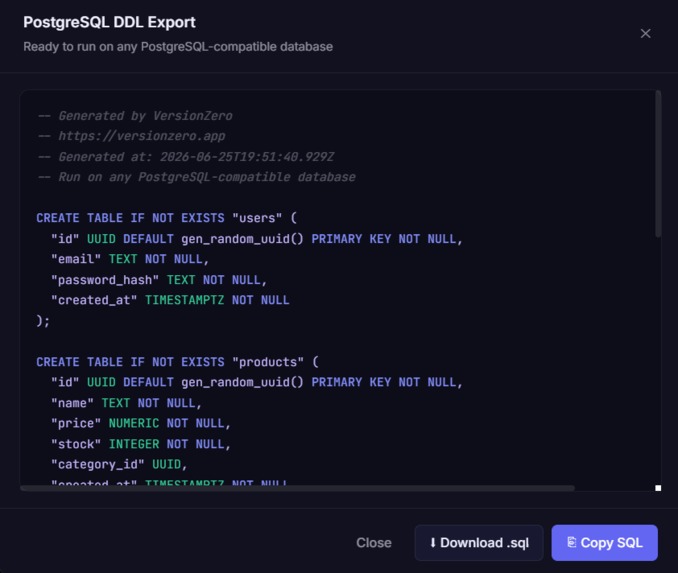Viewport: 678px width, 573px height.
Task: Click the "price" NUMERIC NOT NULL line
Action: [141, 423]
